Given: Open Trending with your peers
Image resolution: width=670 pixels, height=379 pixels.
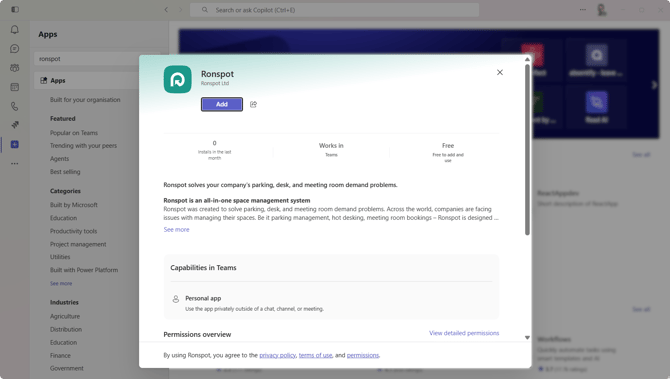Looking at the screenshot, I should [x=83, y=146].
